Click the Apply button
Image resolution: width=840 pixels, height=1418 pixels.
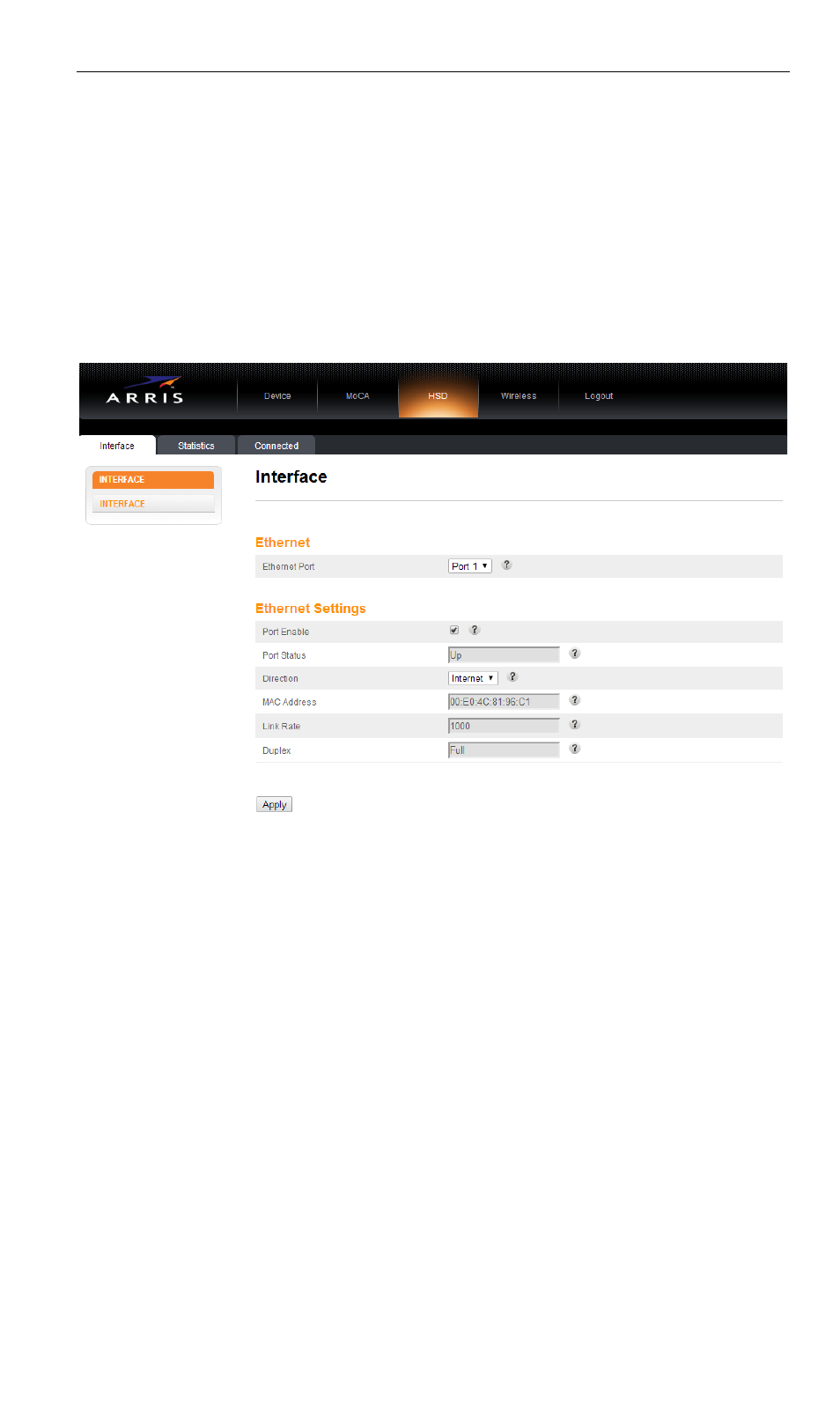[275, 805]
